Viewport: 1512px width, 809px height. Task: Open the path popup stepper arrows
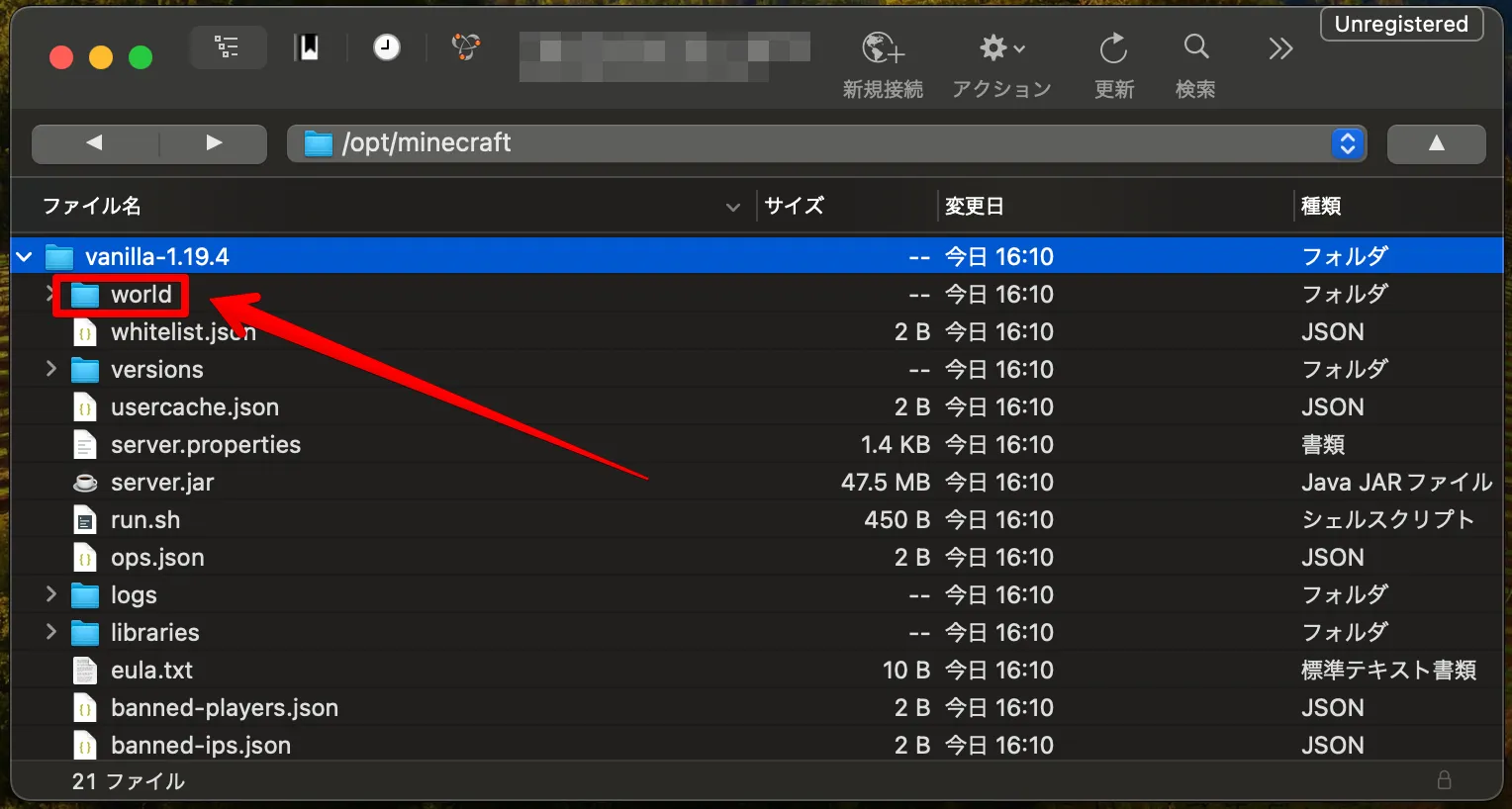(x=1348, y=143)
